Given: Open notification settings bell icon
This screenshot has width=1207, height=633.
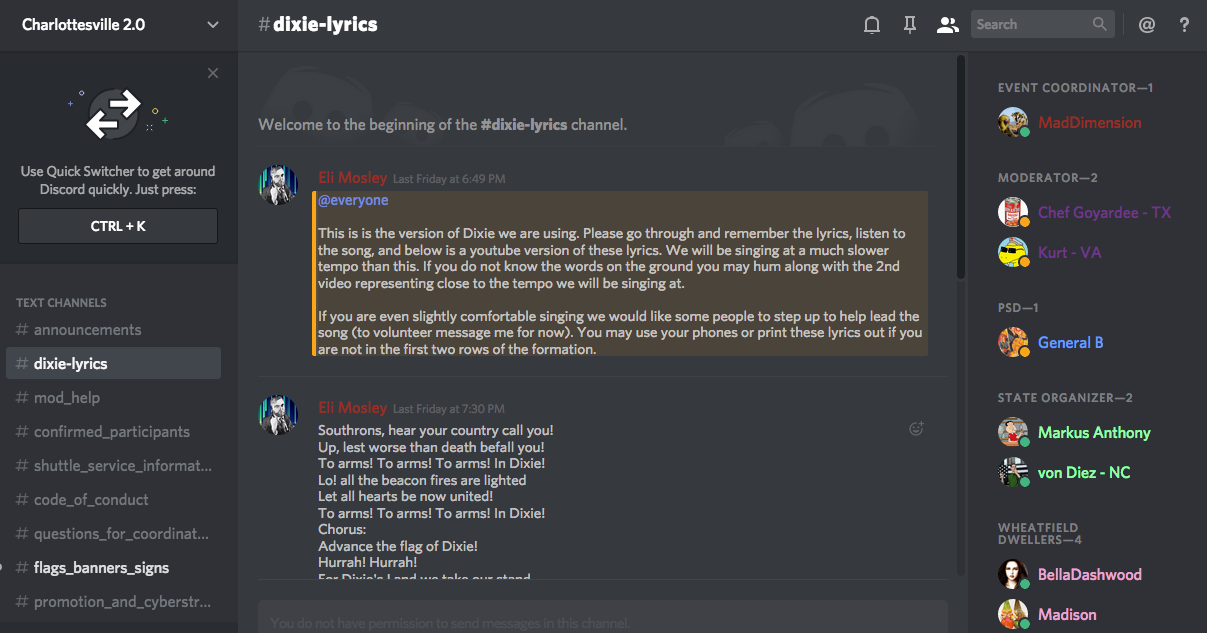Looking at the screenshot, I should pyautogui.click(x=872, y=25).
